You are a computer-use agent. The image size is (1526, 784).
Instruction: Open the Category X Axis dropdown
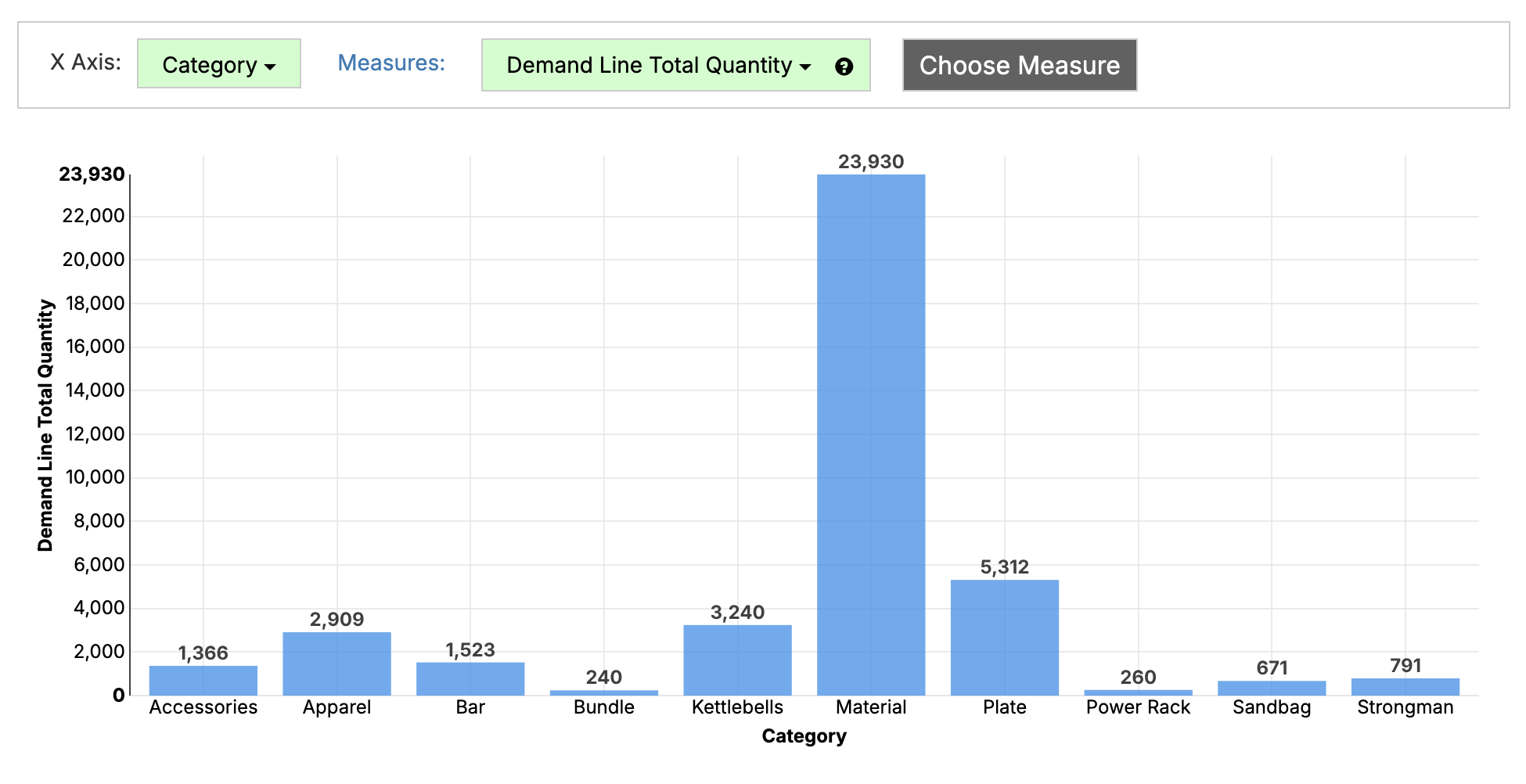click(218, 64)
